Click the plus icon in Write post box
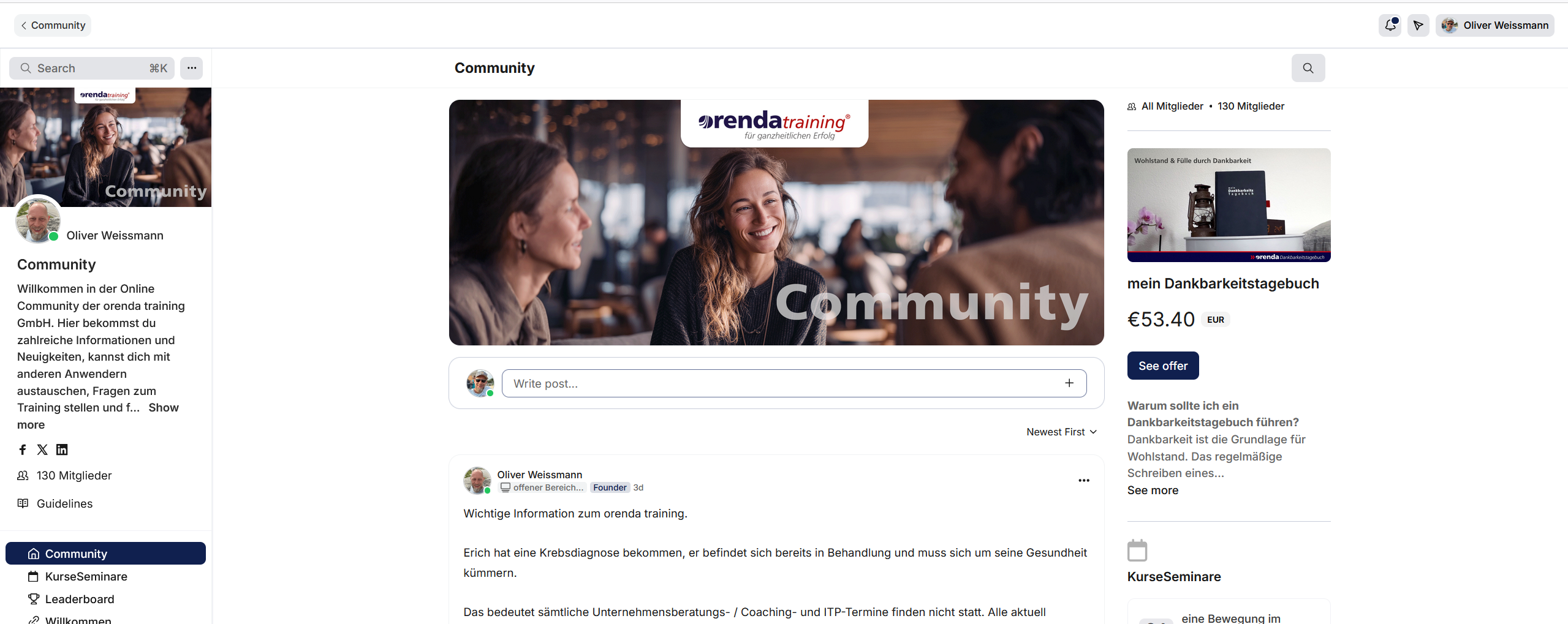 pyautogui.click(x=1069, y=383)
